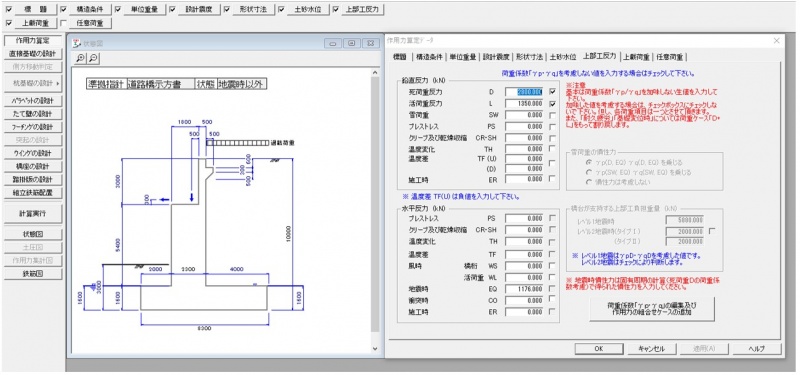This screenshot has width=800, height=375.
Task: Uncheck the 標題 checkbox in the top toolbar
Action: point(9,9)
